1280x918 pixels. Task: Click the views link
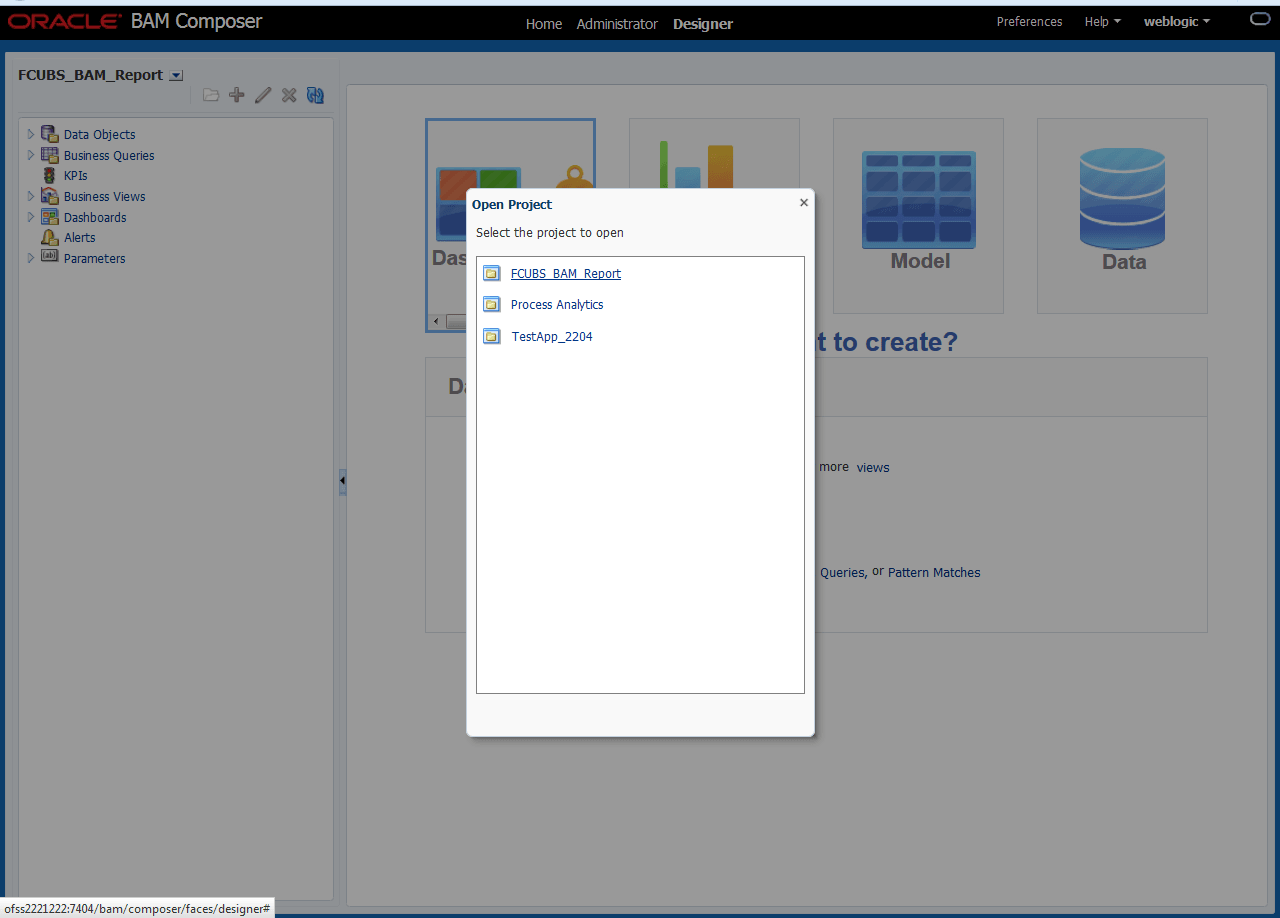click(x=873, y=467)
